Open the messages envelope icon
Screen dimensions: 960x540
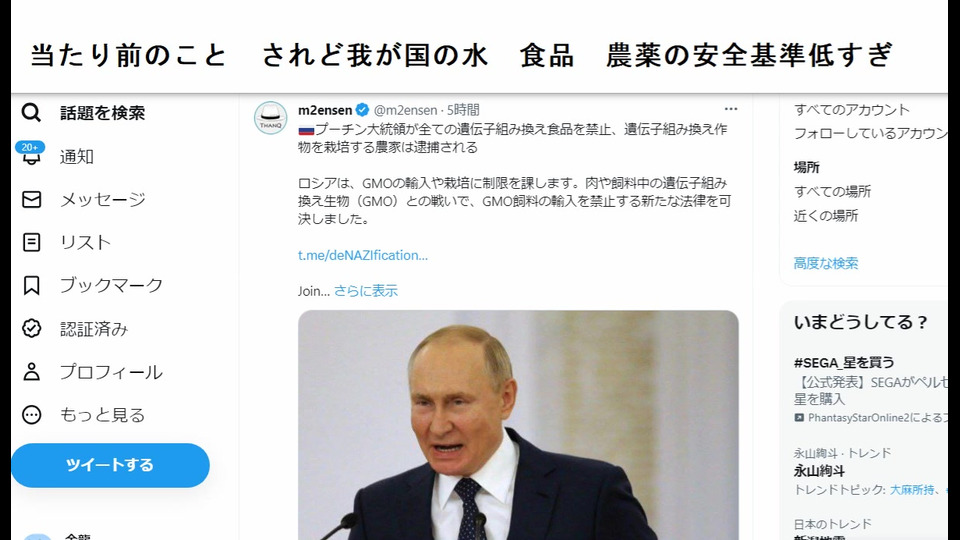click(x=31, y=200)
